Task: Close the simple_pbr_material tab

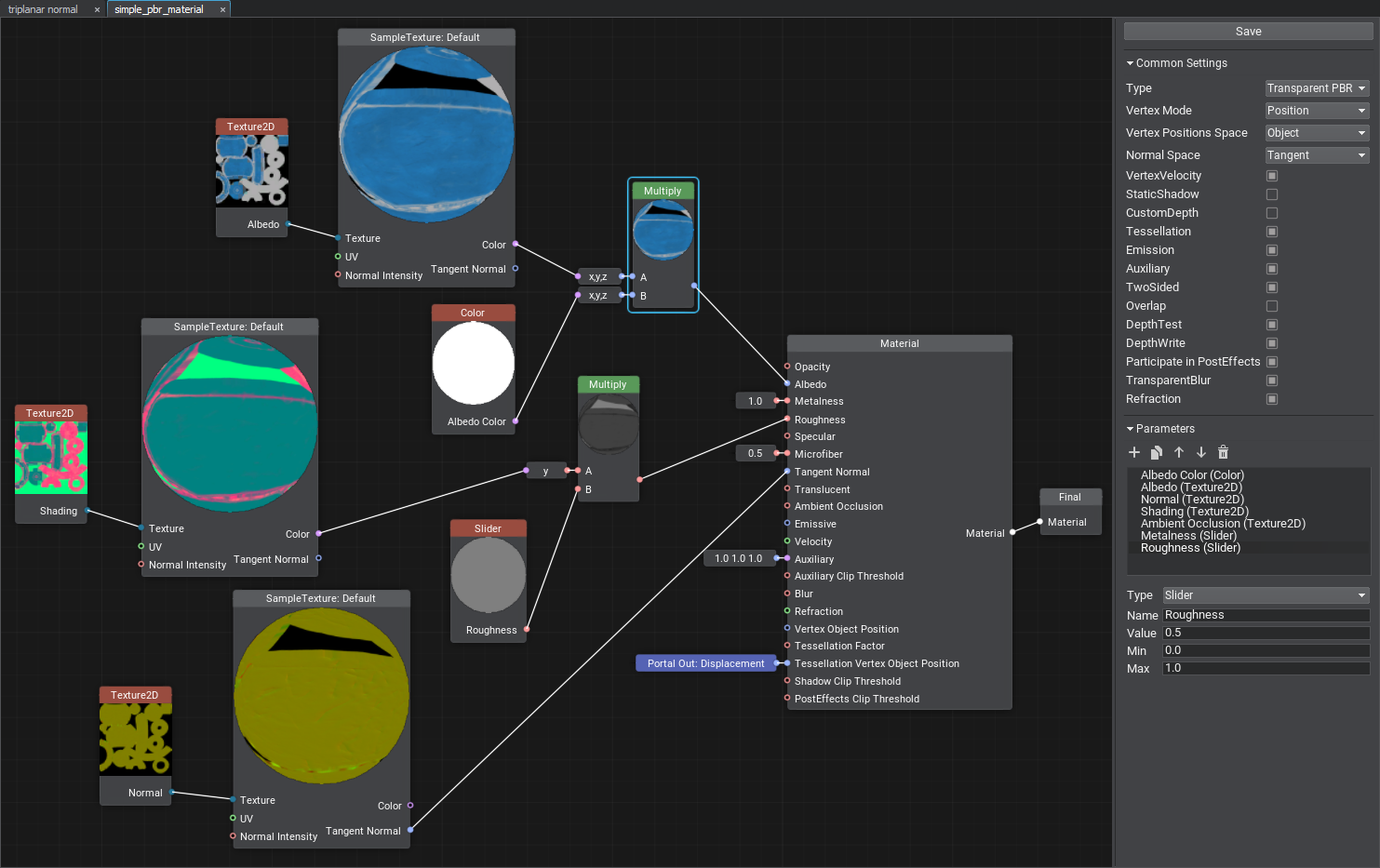Action: click(222, 10)
